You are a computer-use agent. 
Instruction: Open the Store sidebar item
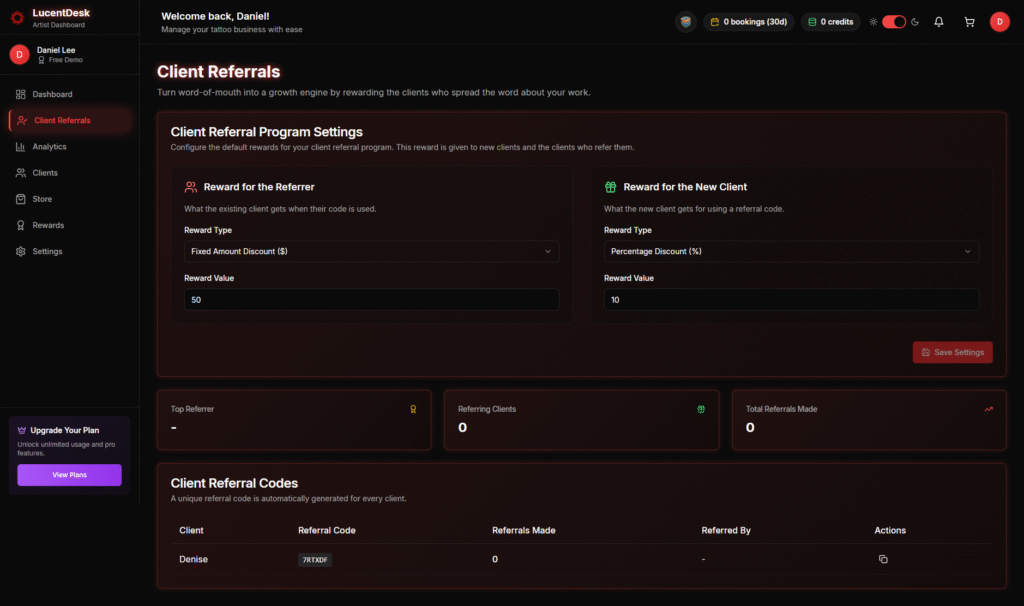tap(42, 199)
